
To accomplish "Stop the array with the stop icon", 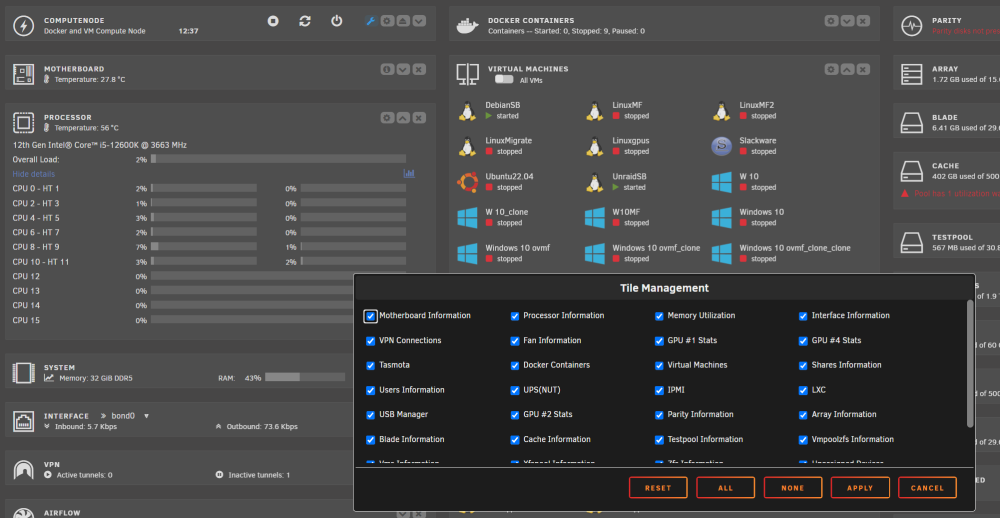I will click(x=273, y=21).
